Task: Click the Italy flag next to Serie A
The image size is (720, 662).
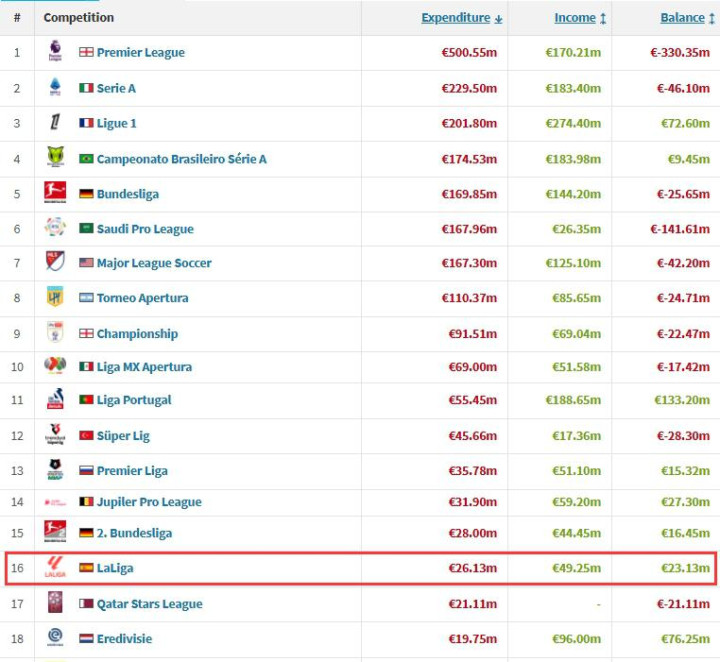Action: (x=86, y=88)
